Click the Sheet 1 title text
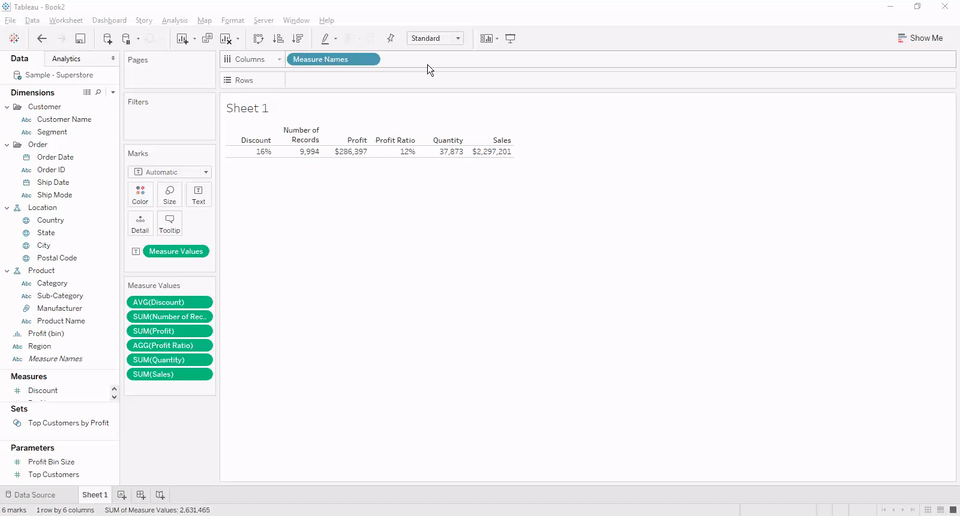The height and width of the screenshot is (516, 960). click(247, 108)
